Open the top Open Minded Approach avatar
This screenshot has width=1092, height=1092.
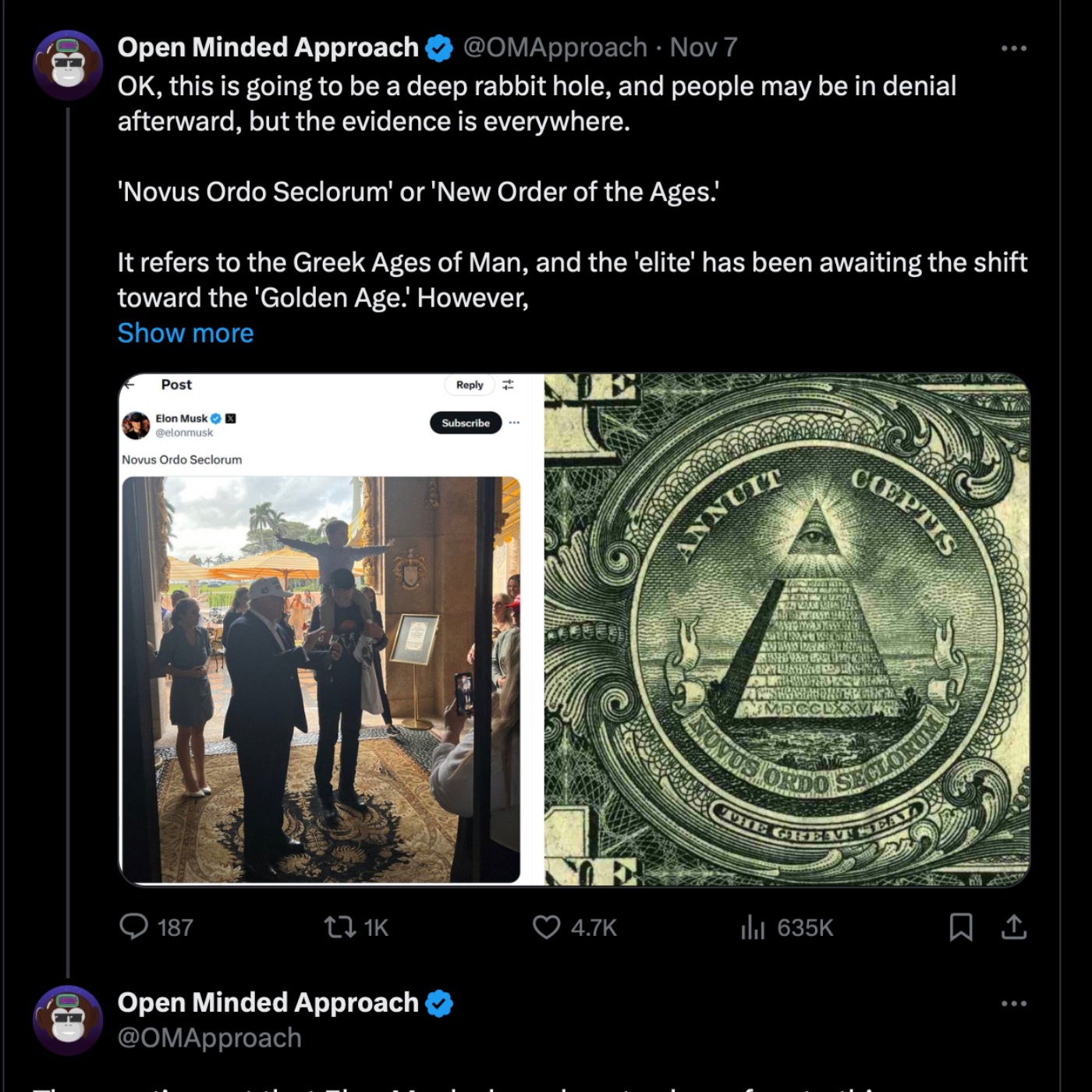click(x=68, y=66)
